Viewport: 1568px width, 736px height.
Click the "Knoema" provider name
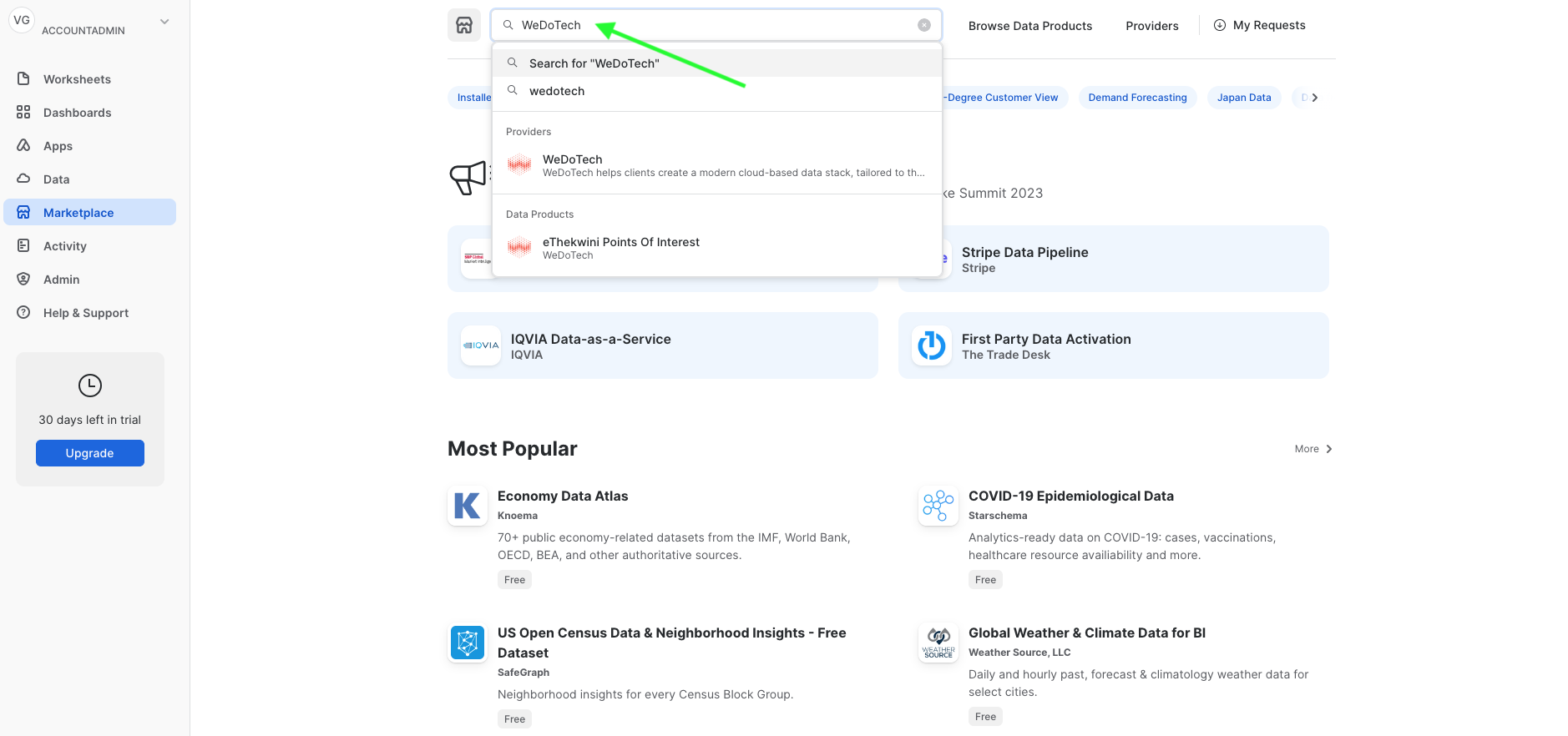[518, 516]
